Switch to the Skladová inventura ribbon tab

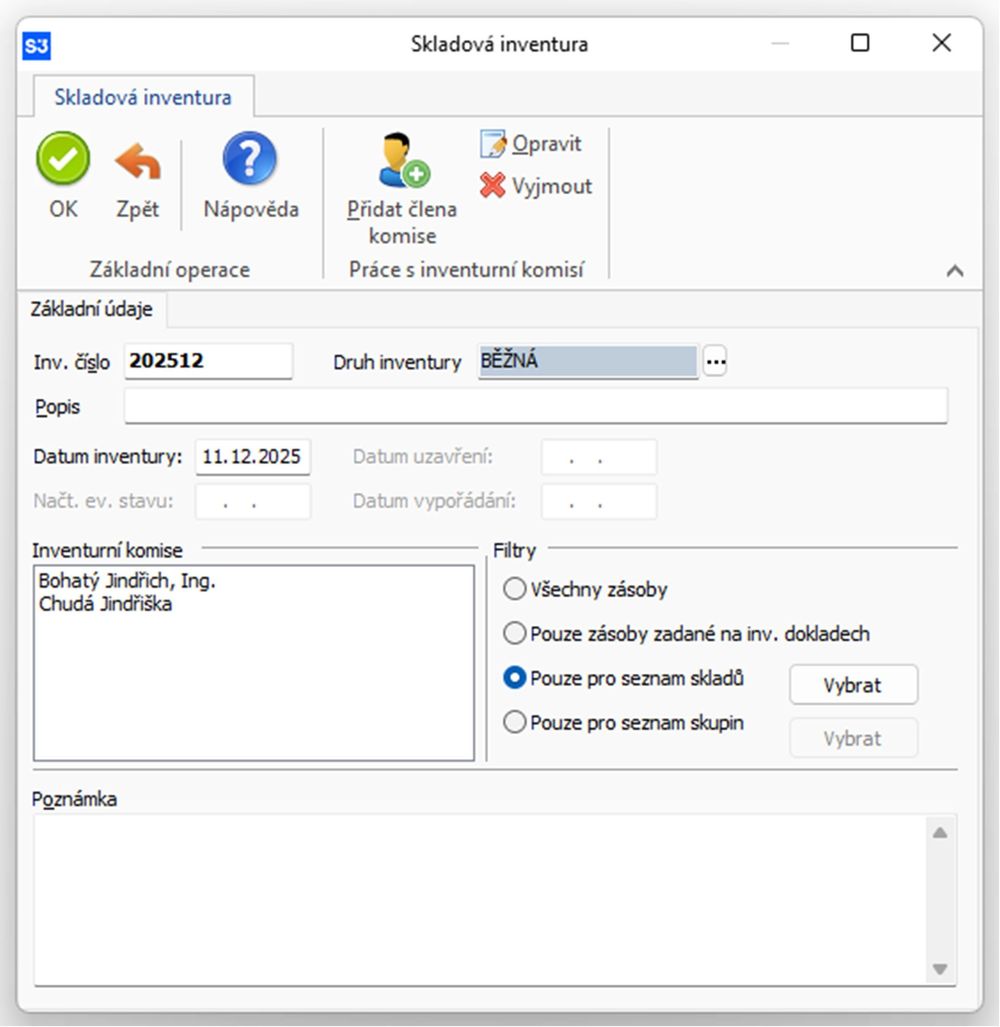point(144,97)
